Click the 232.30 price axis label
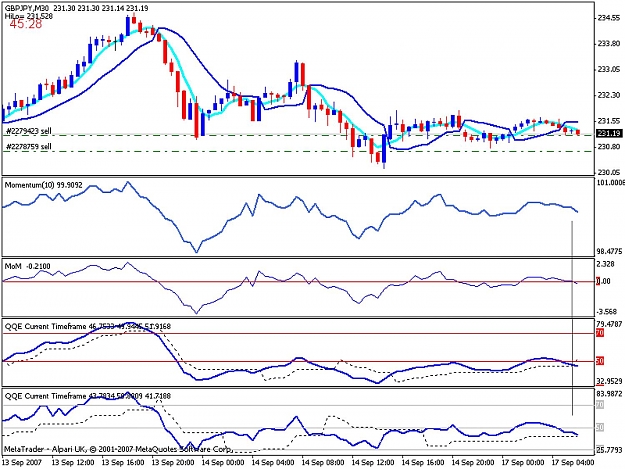The width and height of the screenshot is (625, 469). (609, 95)
